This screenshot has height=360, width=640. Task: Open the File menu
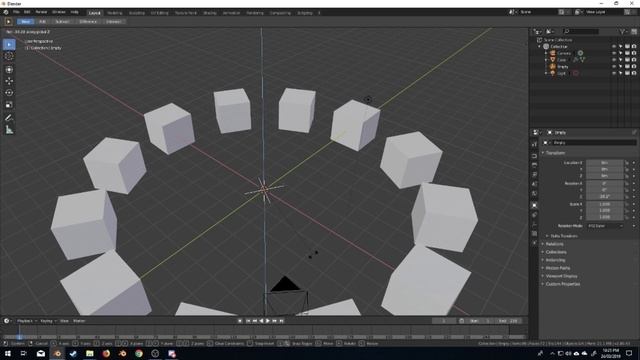16,12
